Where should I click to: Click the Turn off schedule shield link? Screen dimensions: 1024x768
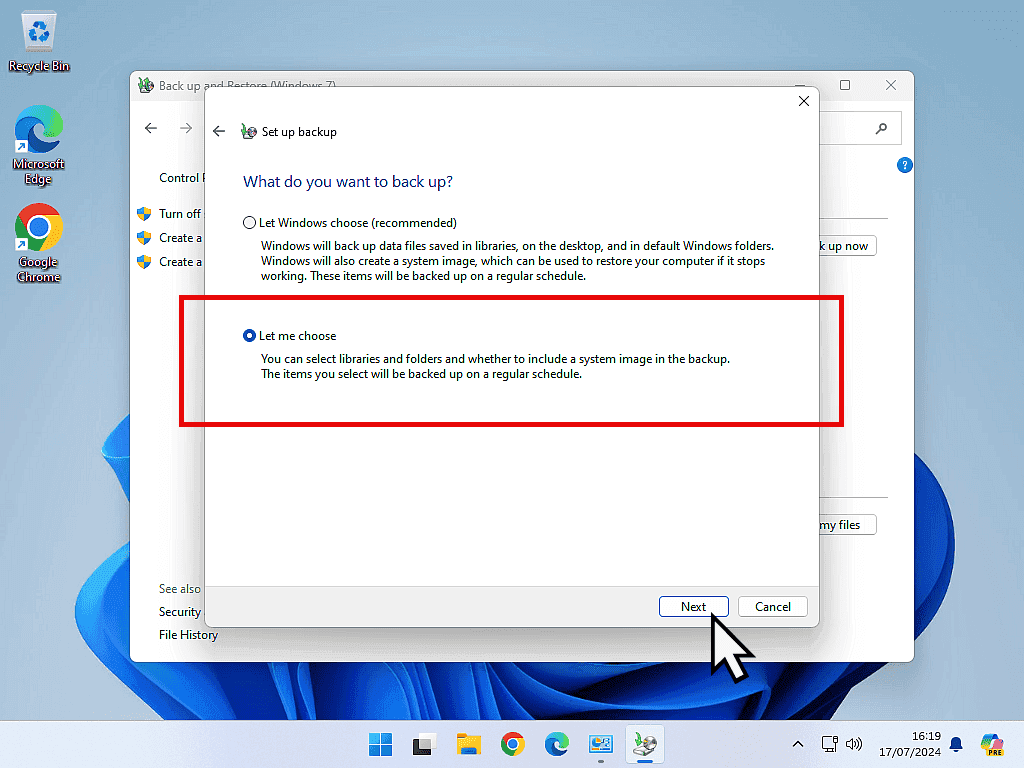click(x=180, y=214)
